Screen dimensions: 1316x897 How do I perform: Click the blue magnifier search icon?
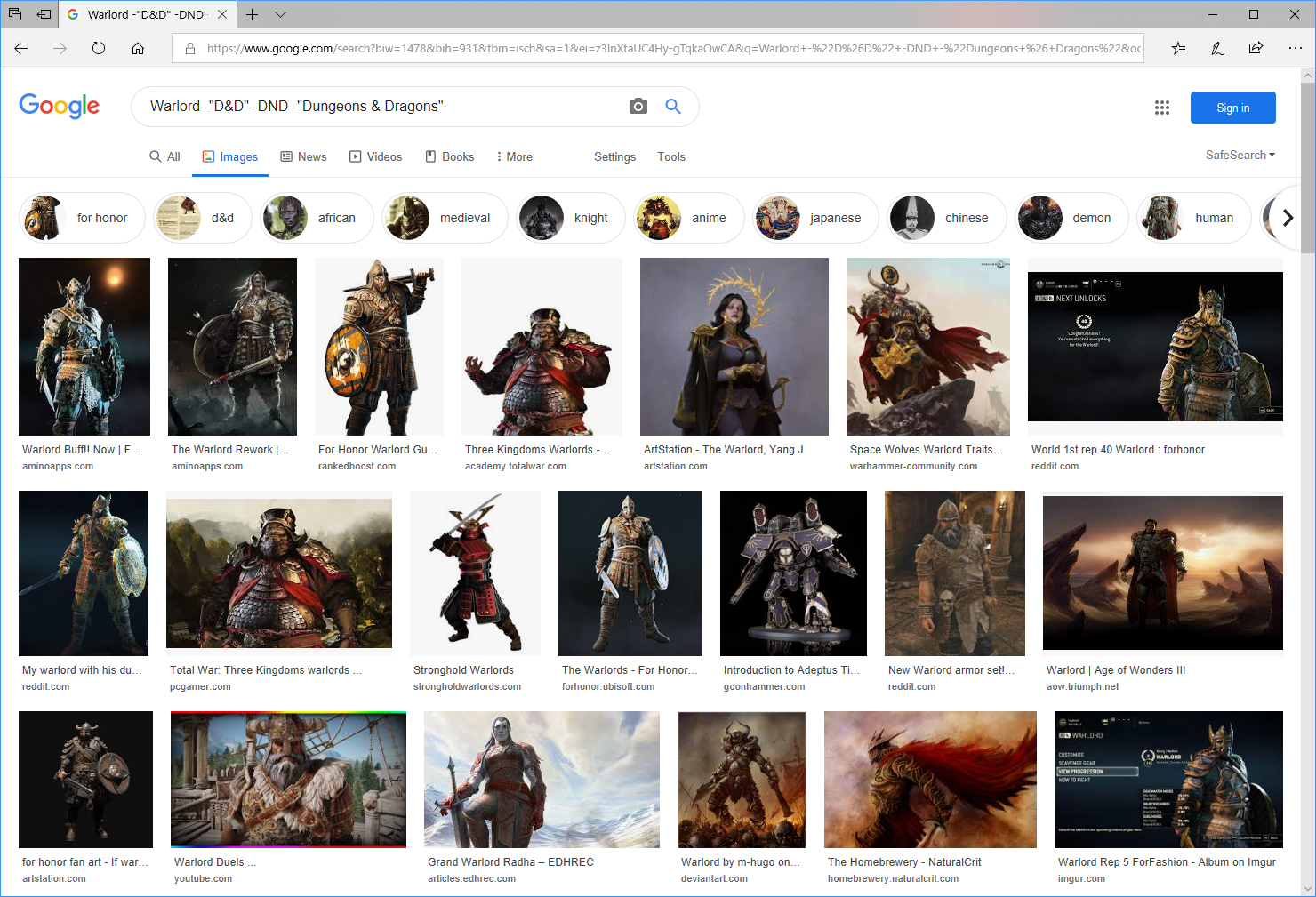673,107
